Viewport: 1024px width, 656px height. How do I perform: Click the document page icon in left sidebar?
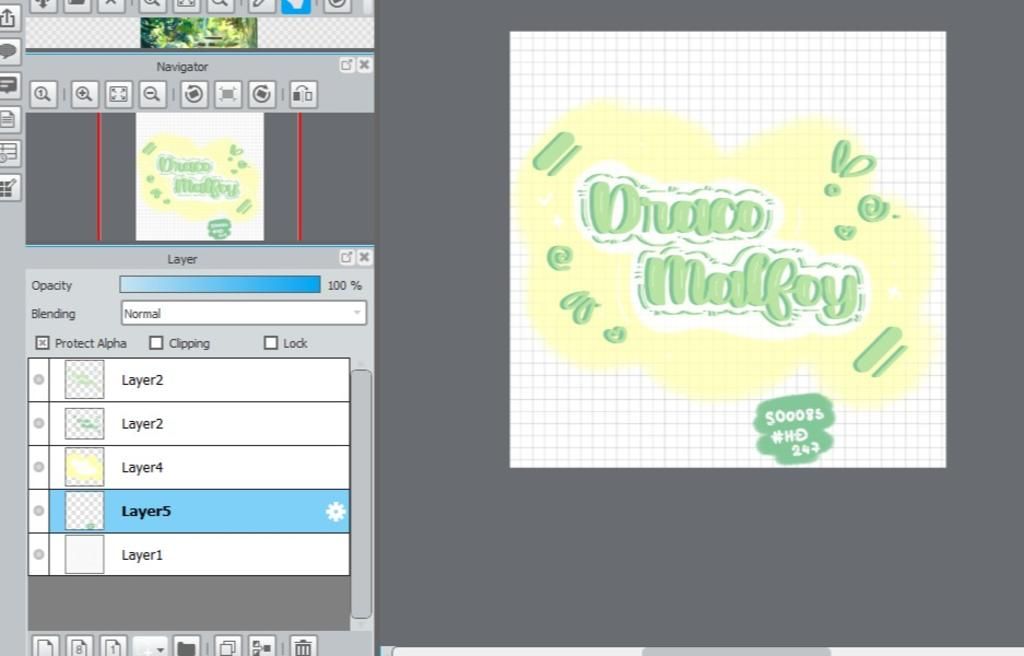pos(8,119)
